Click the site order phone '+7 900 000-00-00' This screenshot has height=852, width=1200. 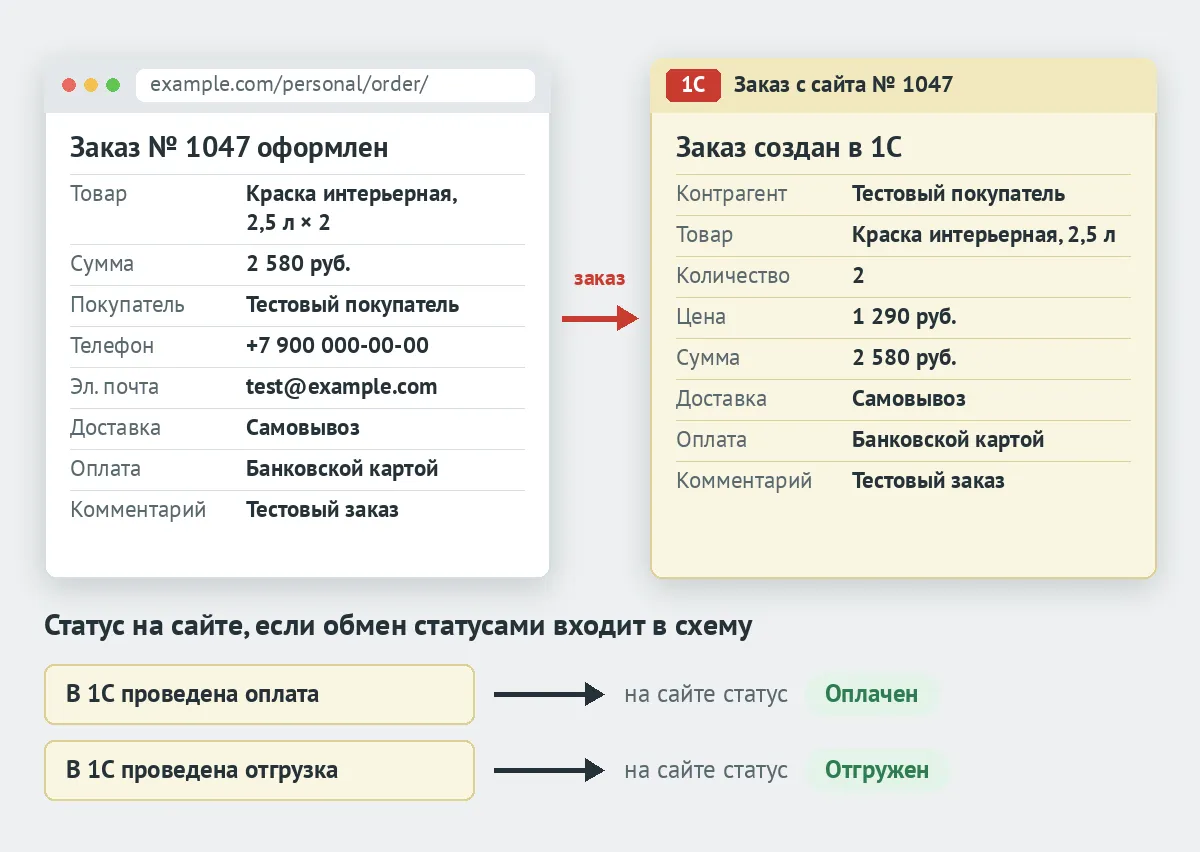pos(337,346)
